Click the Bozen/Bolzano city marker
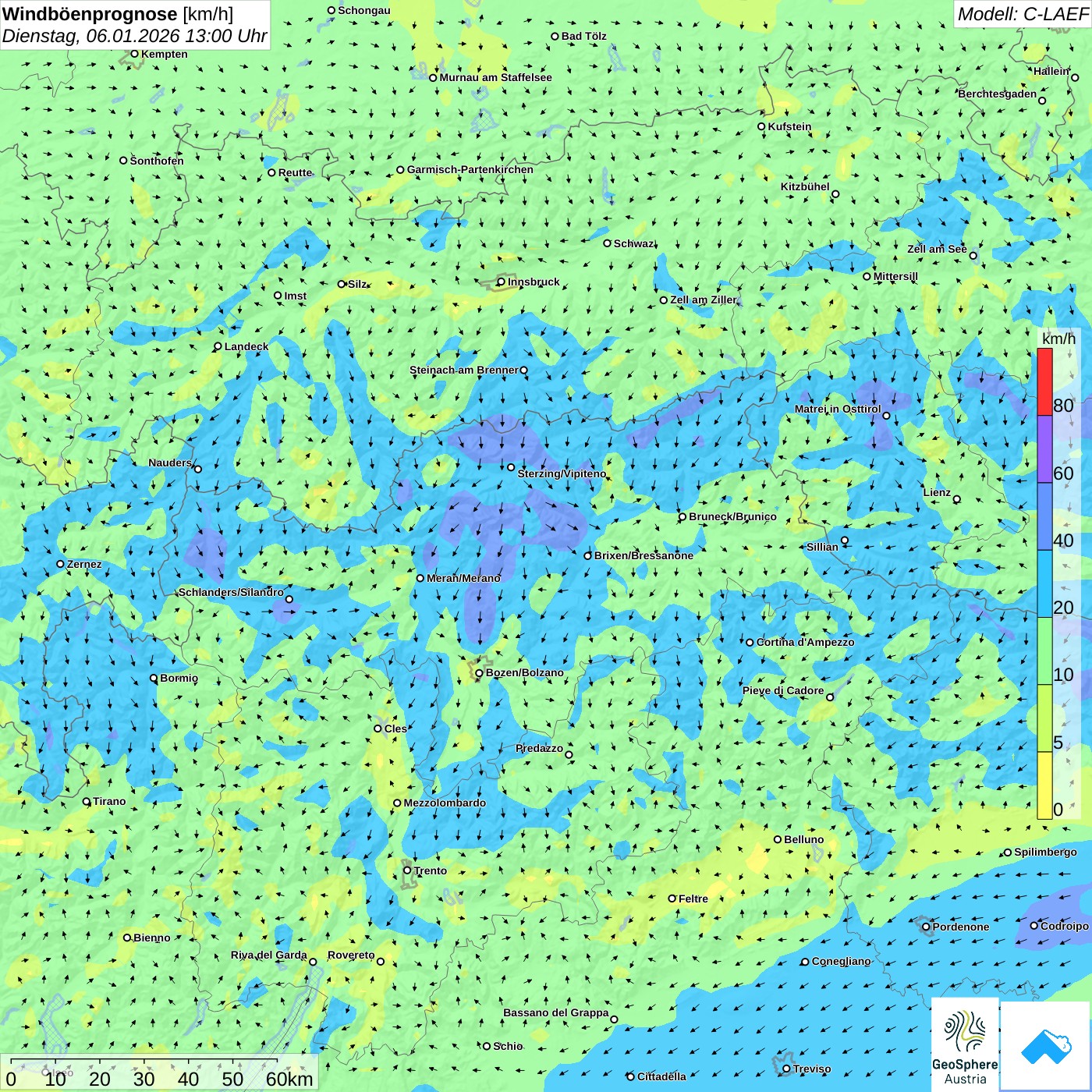Screen dimensions: 1092x1092 (x=479, y=672)
